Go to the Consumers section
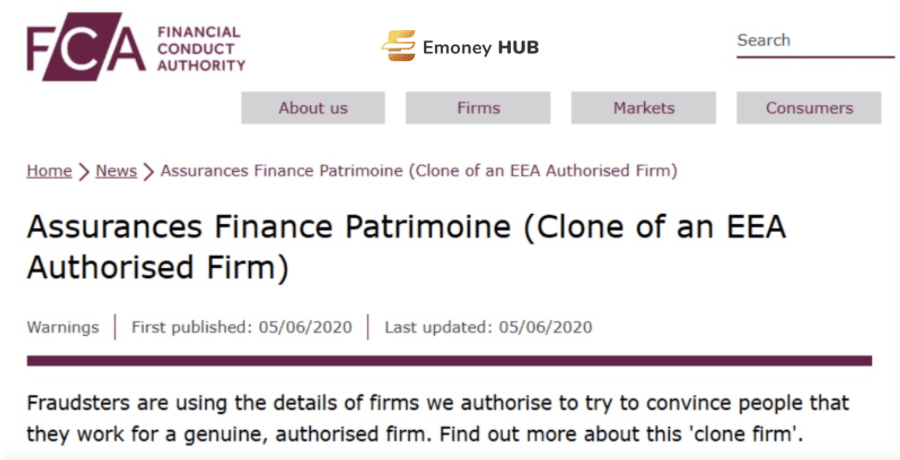This screenshot has height=460, width=900. click(x=809, y=108)
